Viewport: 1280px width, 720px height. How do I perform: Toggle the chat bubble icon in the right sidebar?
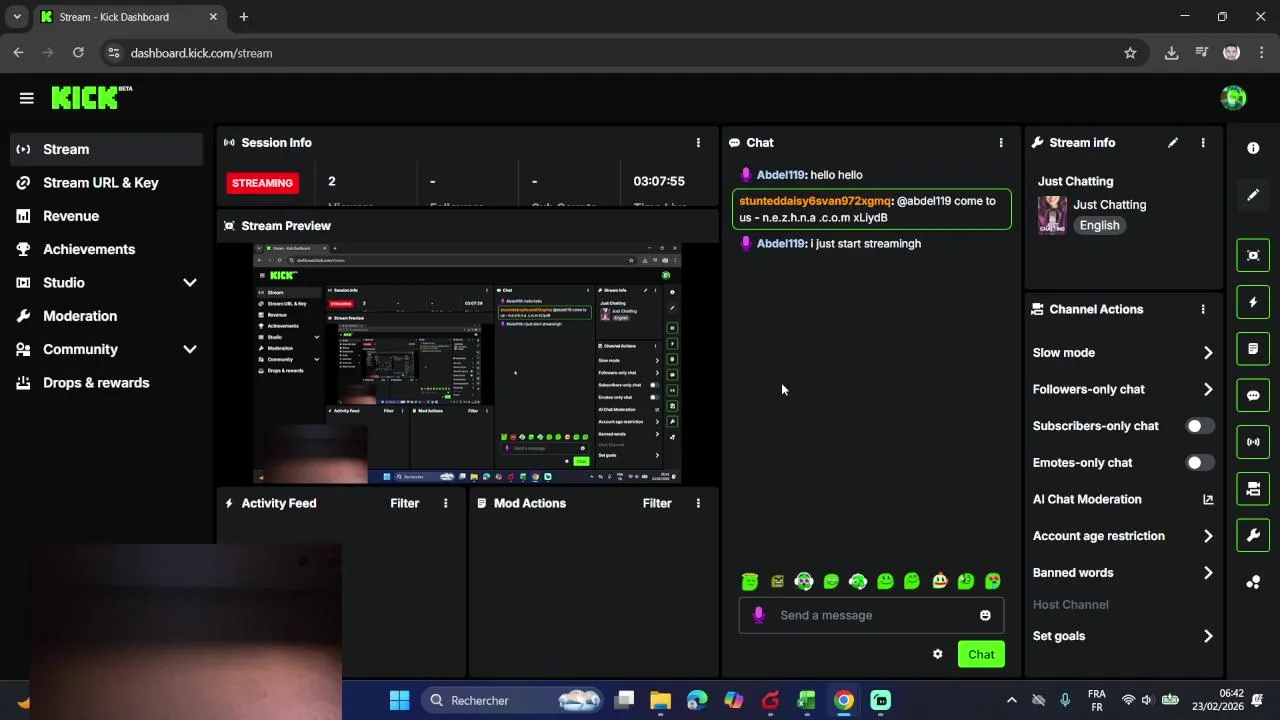click(x=1253, y=395)
